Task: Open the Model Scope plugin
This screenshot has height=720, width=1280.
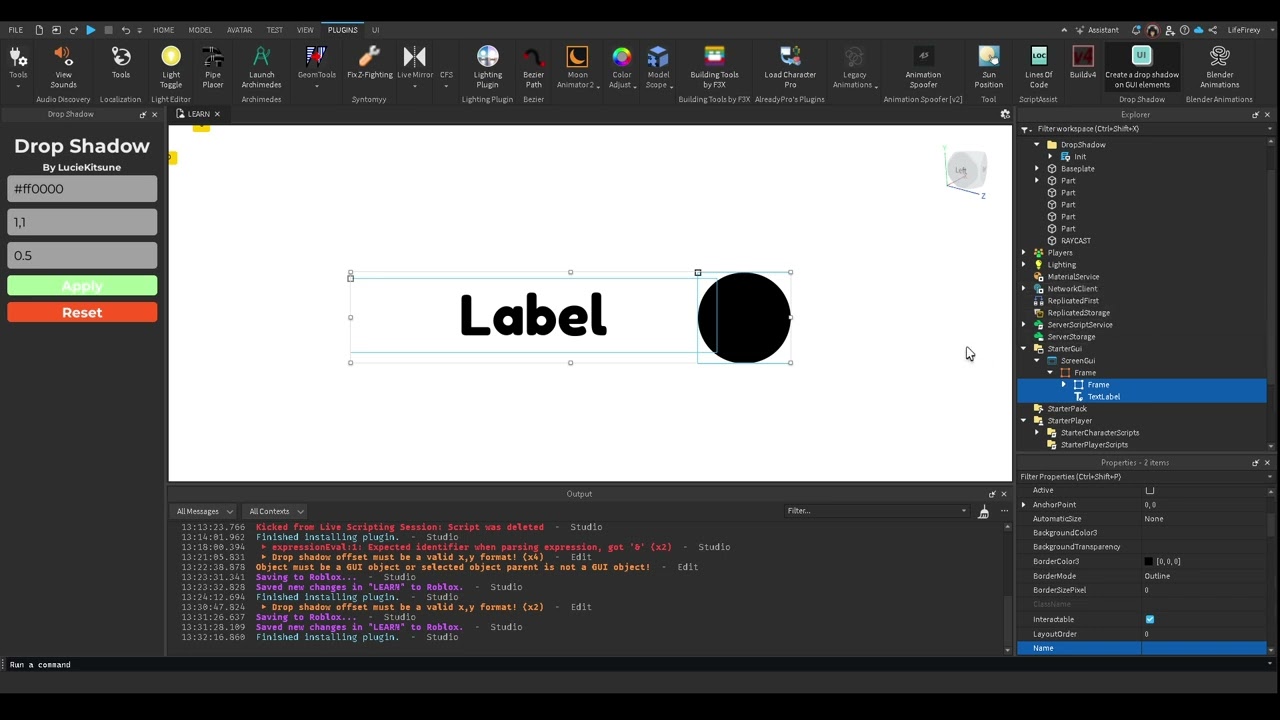Action: point(658,67)
